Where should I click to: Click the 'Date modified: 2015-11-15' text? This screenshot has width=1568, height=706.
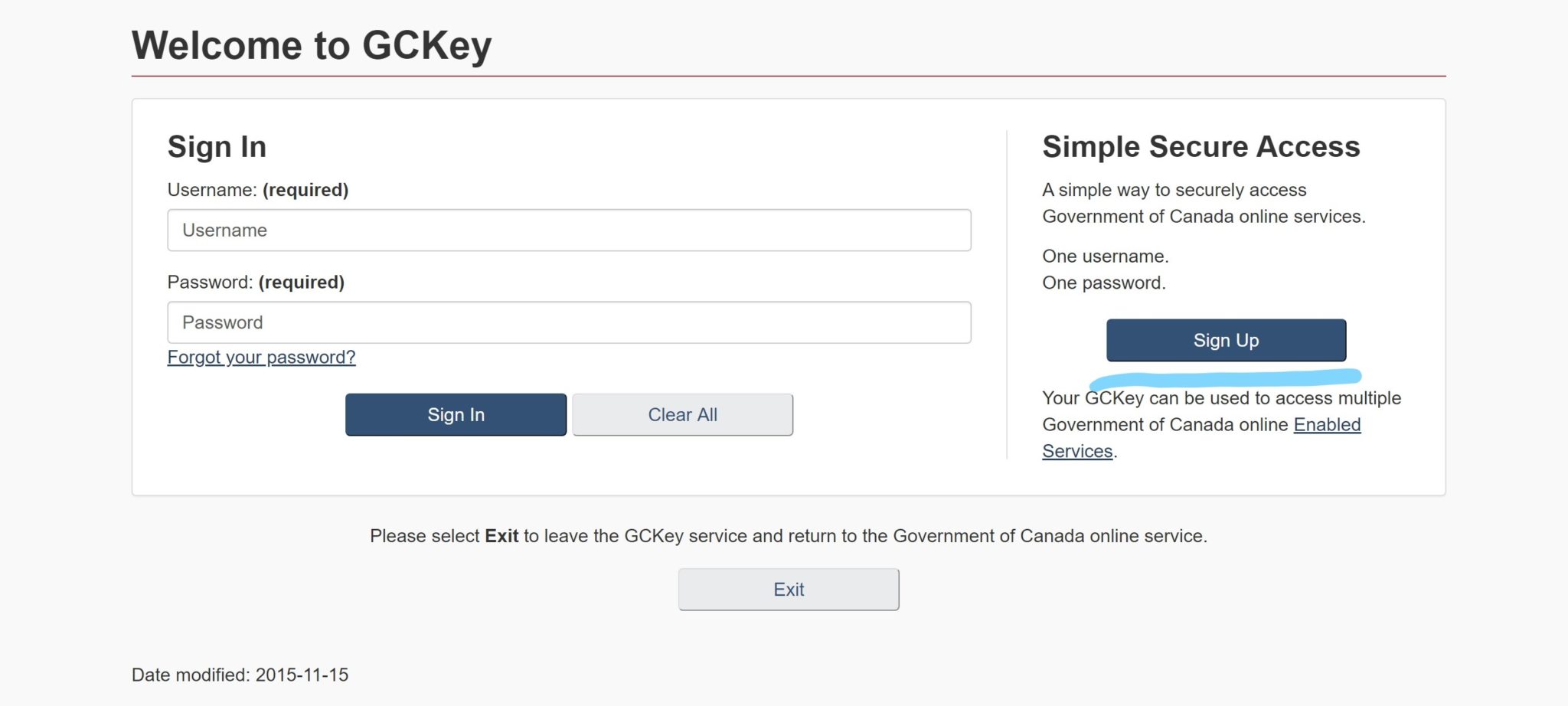coord(240,675)
